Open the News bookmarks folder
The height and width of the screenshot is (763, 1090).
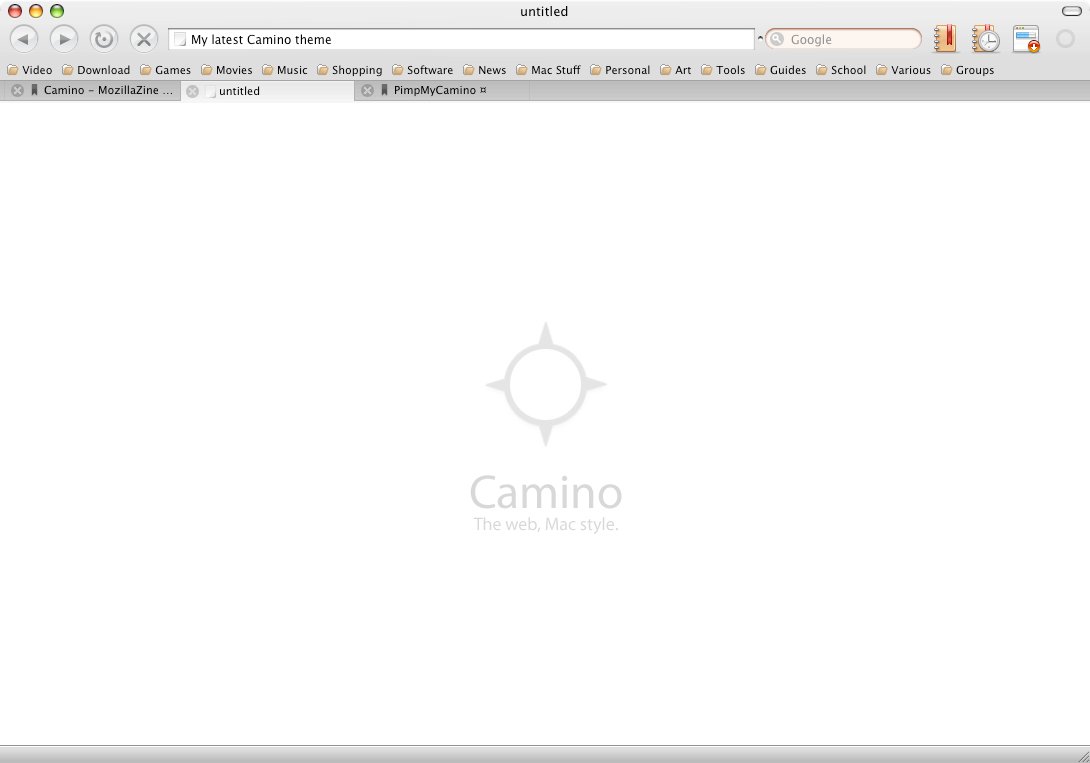[x=485, y=70]
